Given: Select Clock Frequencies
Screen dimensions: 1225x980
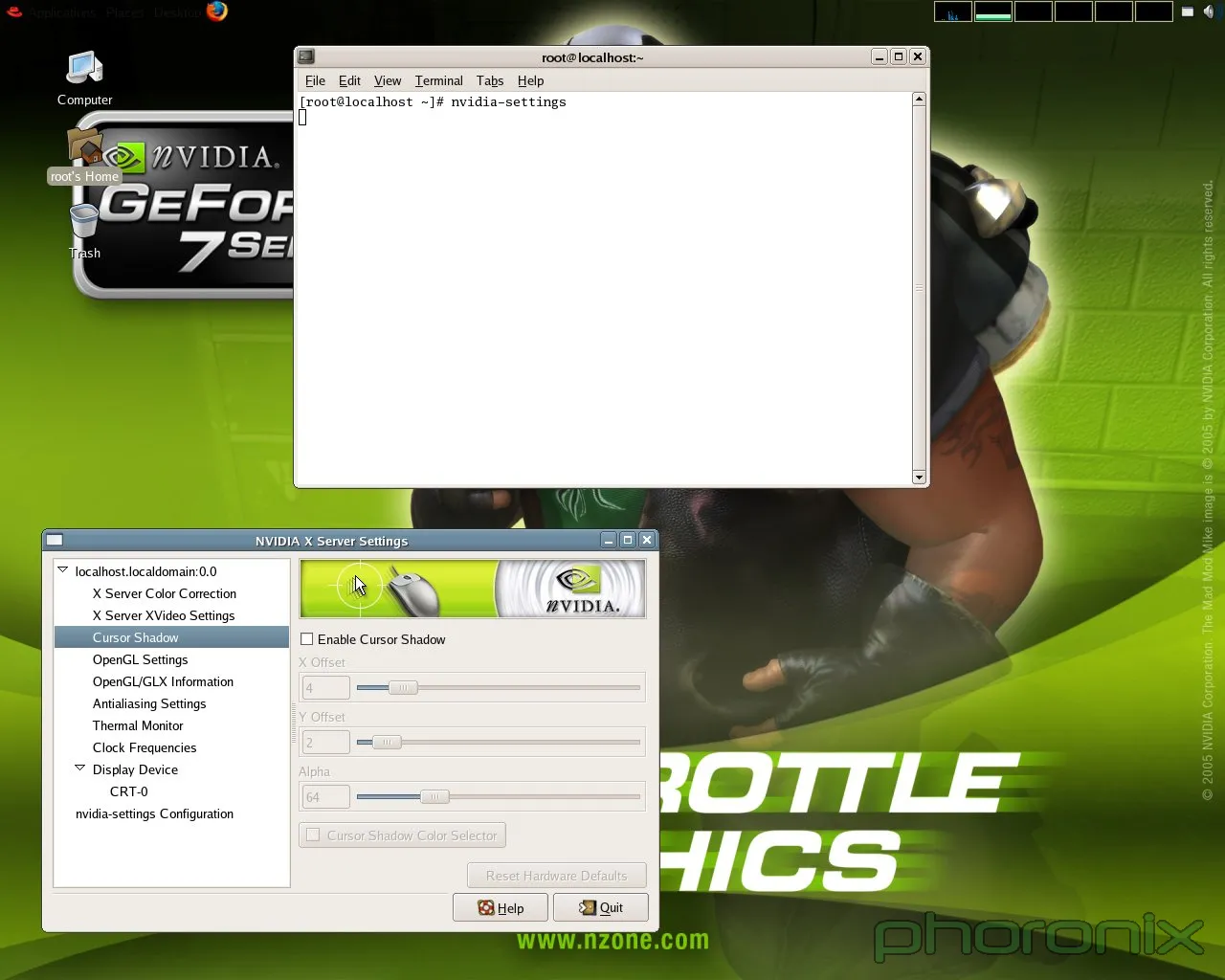Looking at the screenshot, I should 145,747.
